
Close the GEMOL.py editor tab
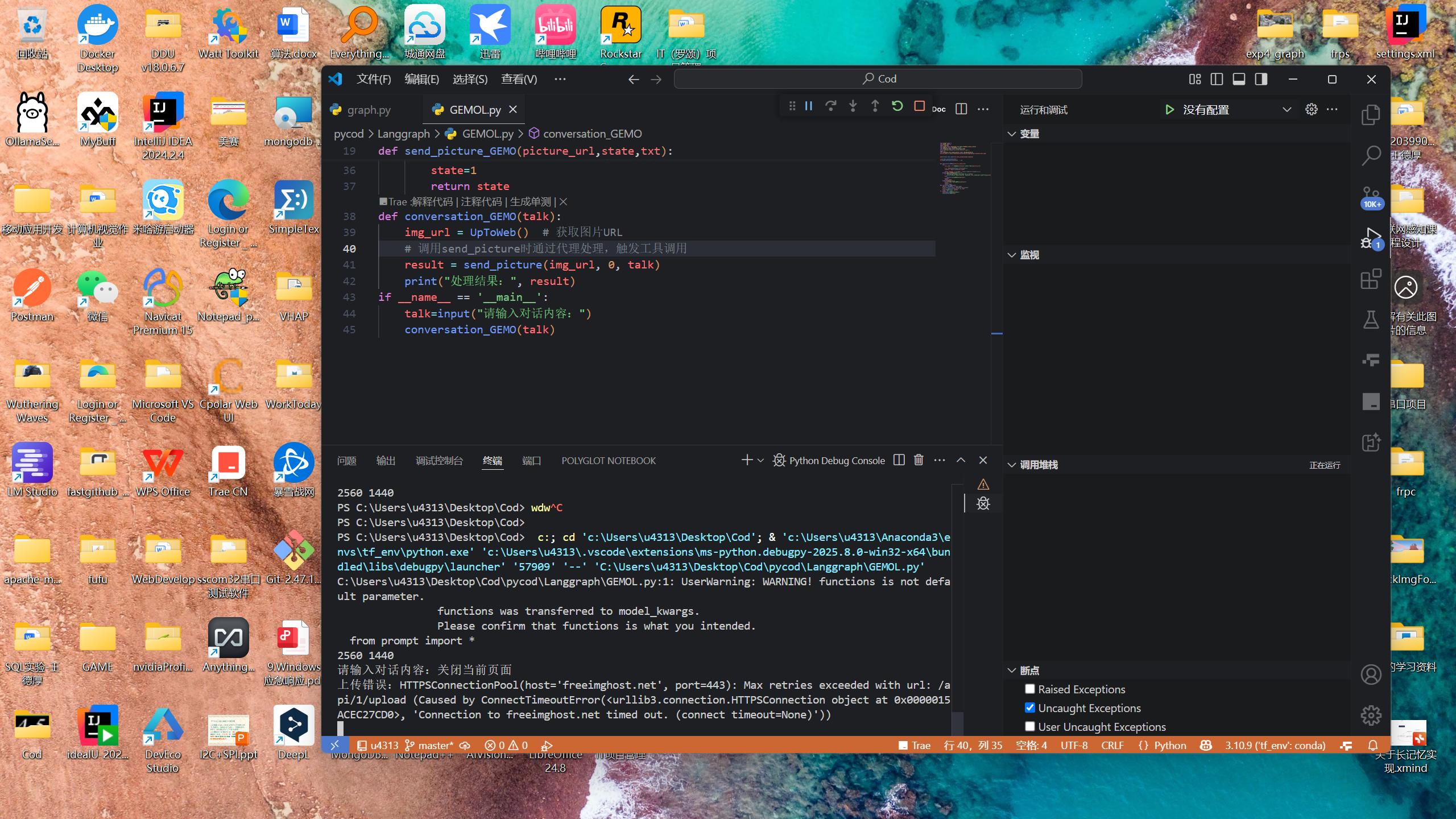click(513, 109)
